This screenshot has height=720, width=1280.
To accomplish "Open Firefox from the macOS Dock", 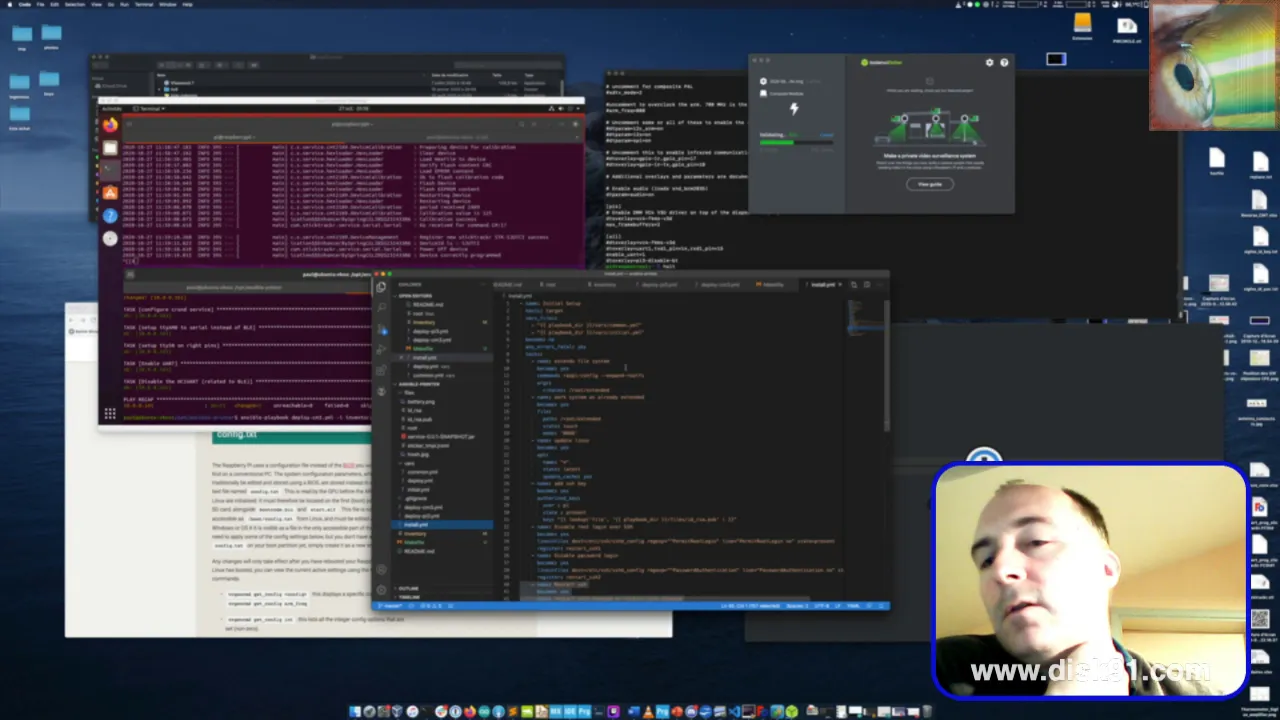I will tap(470, 711).
